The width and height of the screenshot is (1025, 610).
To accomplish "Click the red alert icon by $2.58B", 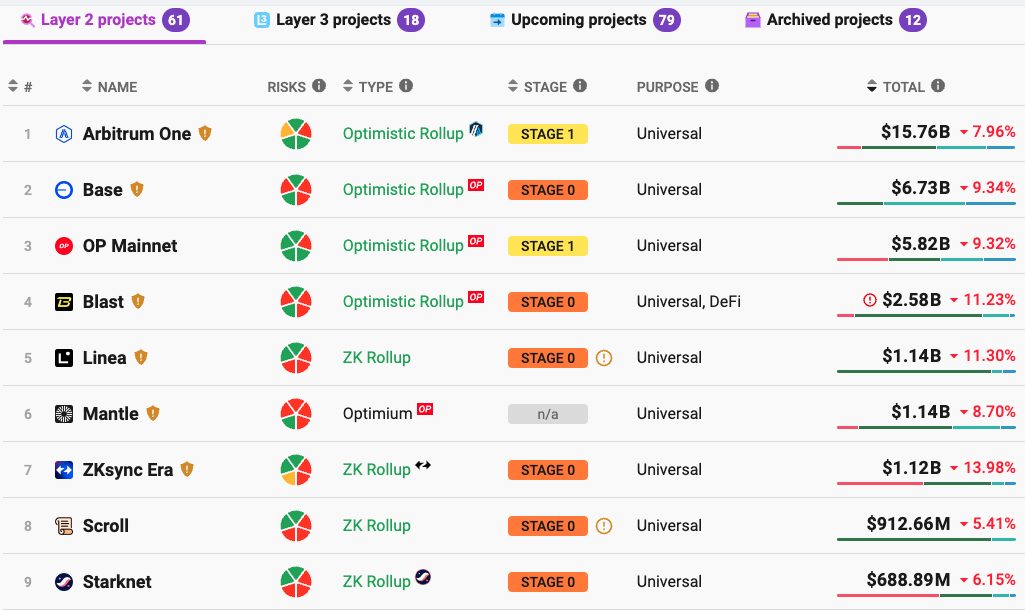I will click(869, 300).
